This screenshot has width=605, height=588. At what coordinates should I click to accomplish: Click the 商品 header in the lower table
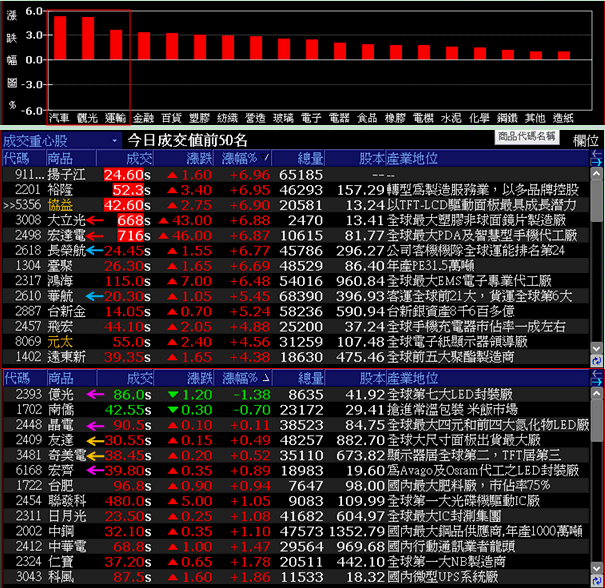71,378
